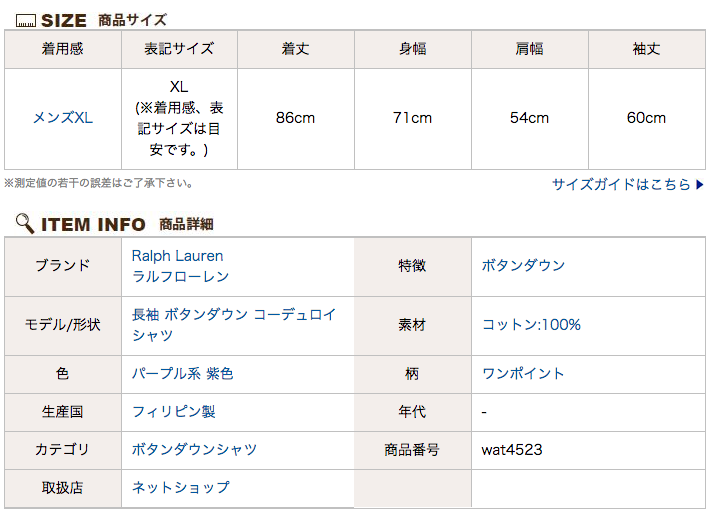Click the product number wat4523
Image resolution: width=713 pixels, height=516 pixels.
(x=512, y=450)
